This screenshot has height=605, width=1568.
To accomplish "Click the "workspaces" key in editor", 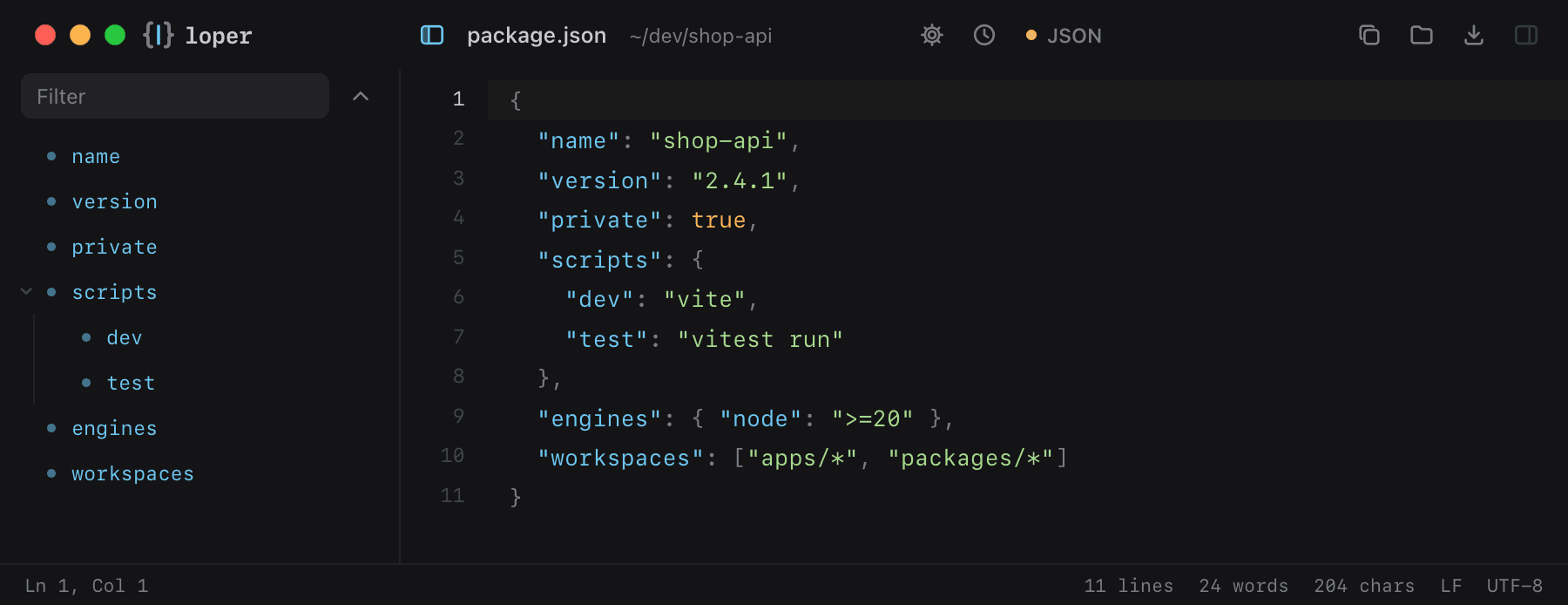I will (x=621, y=458).
